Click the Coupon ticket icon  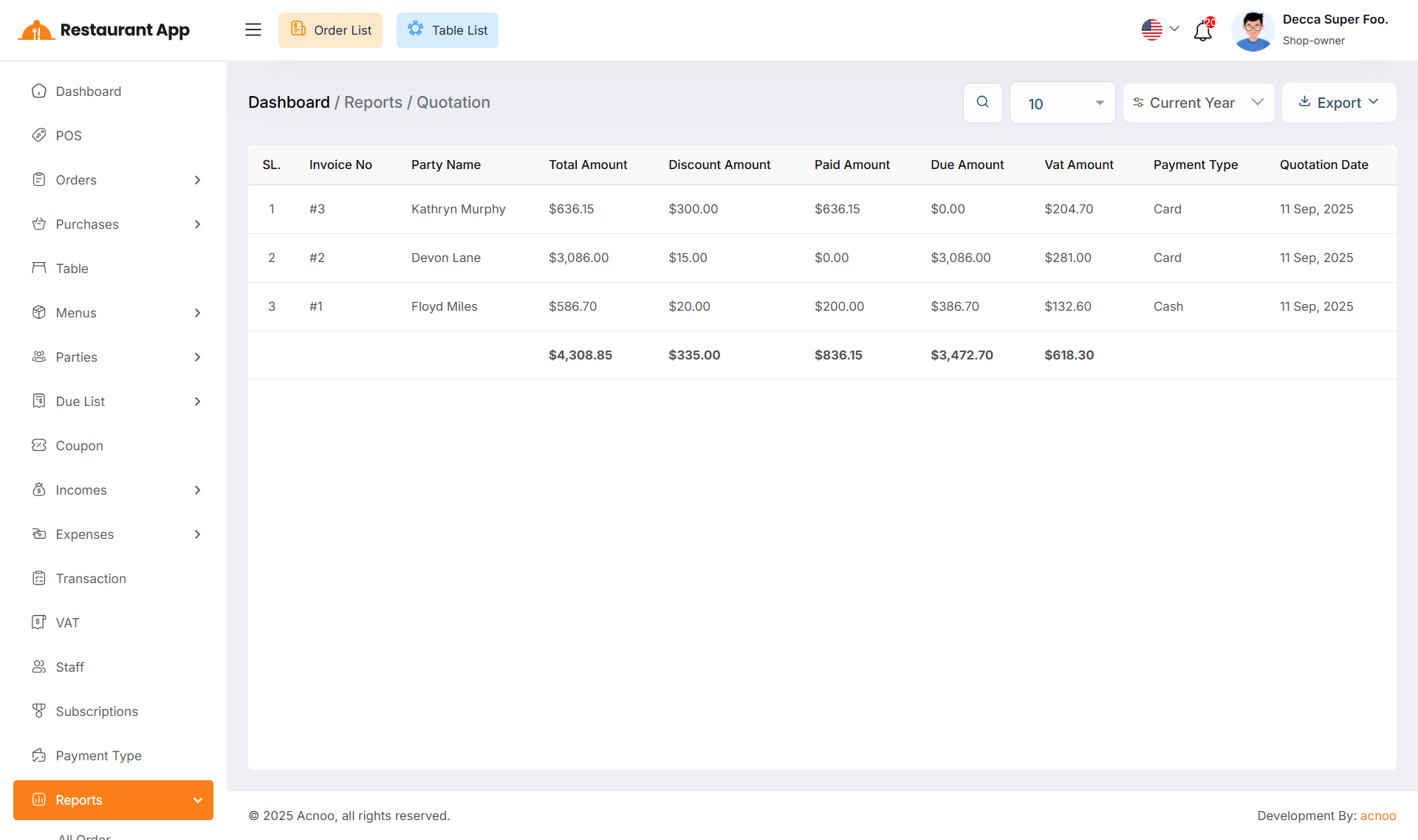click(39, 445)
